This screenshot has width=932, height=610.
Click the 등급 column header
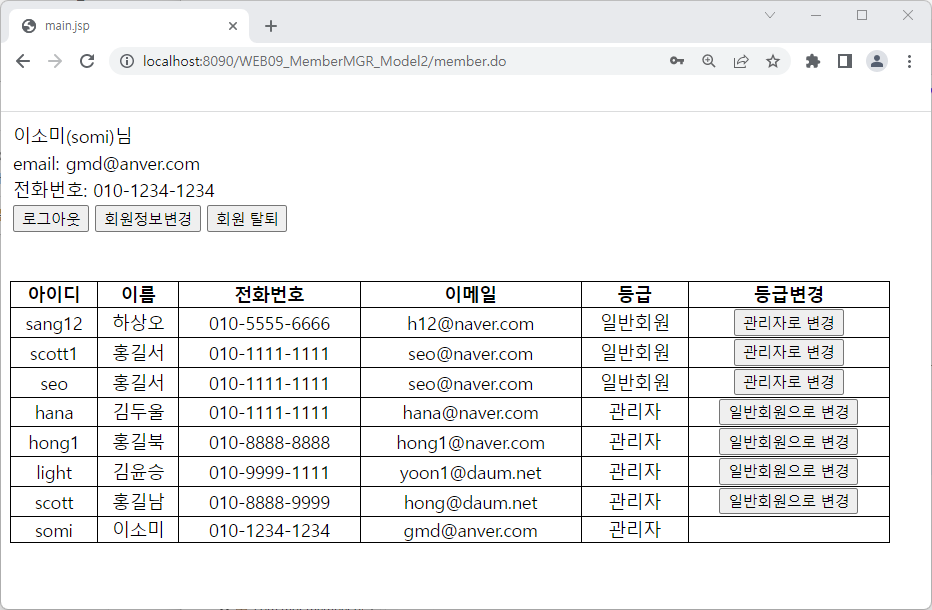coord(635,294)
